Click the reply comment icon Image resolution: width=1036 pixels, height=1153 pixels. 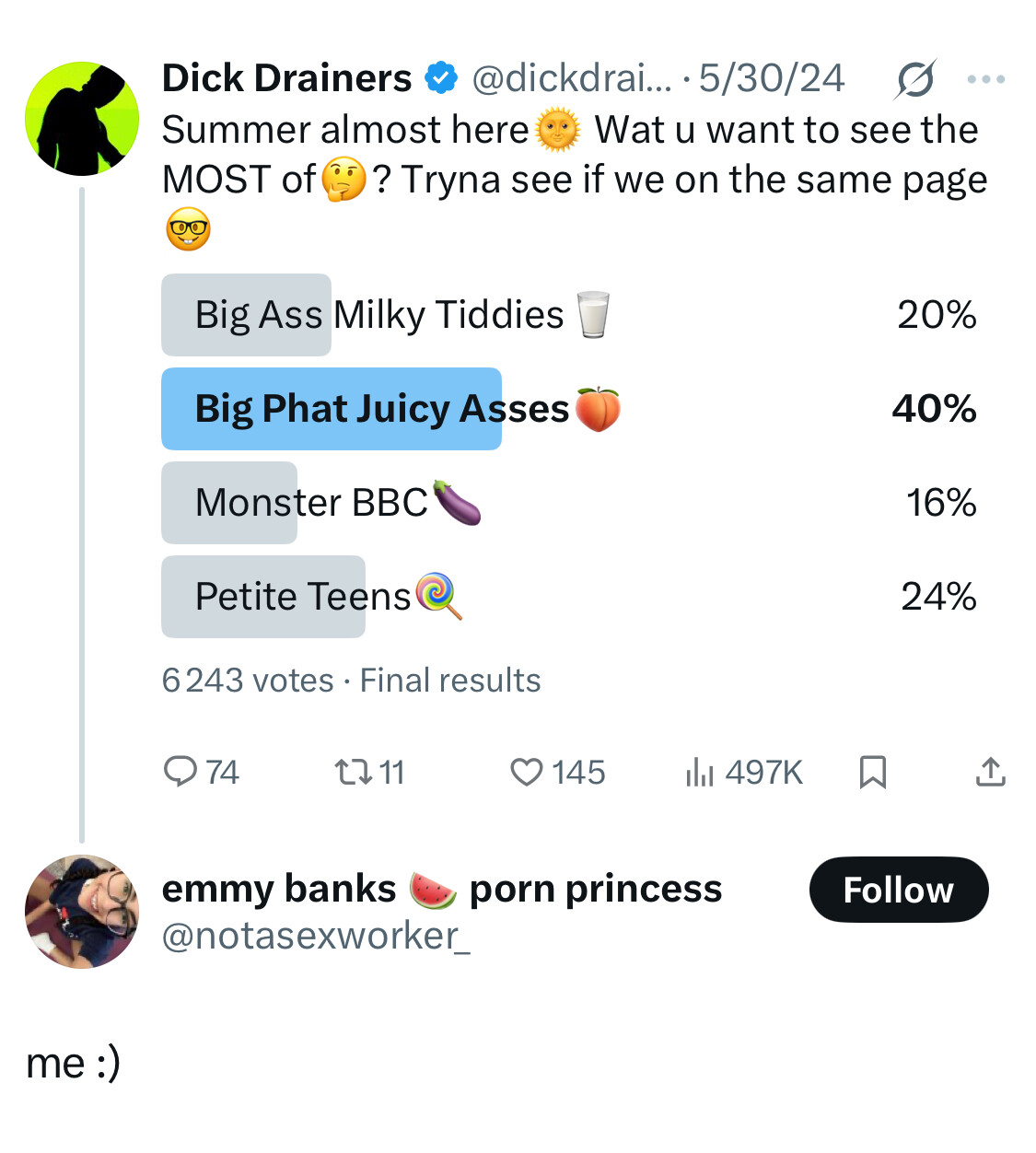pyautogui.click(x=180, y=771)
